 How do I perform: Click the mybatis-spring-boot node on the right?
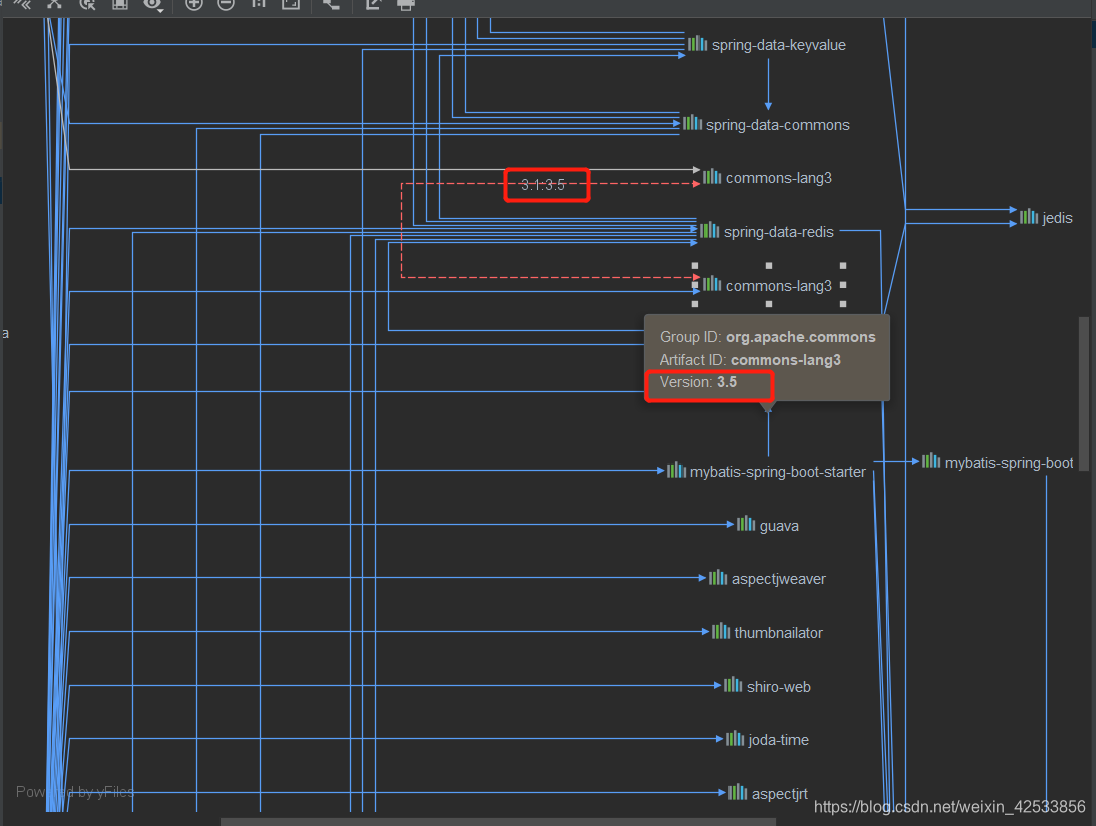(x=997, y=462)
